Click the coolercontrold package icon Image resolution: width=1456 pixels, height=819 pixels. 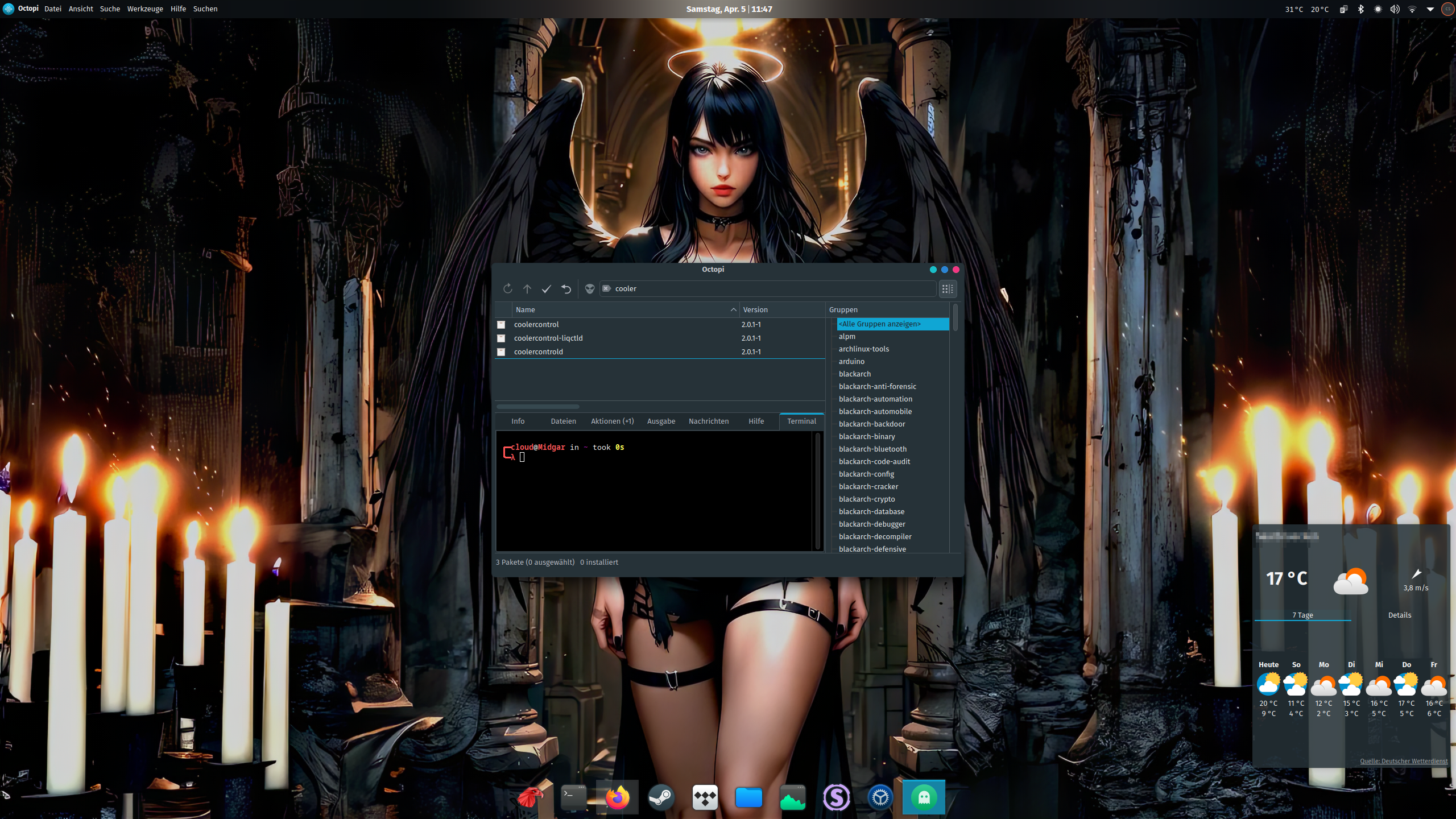(501, 352)
